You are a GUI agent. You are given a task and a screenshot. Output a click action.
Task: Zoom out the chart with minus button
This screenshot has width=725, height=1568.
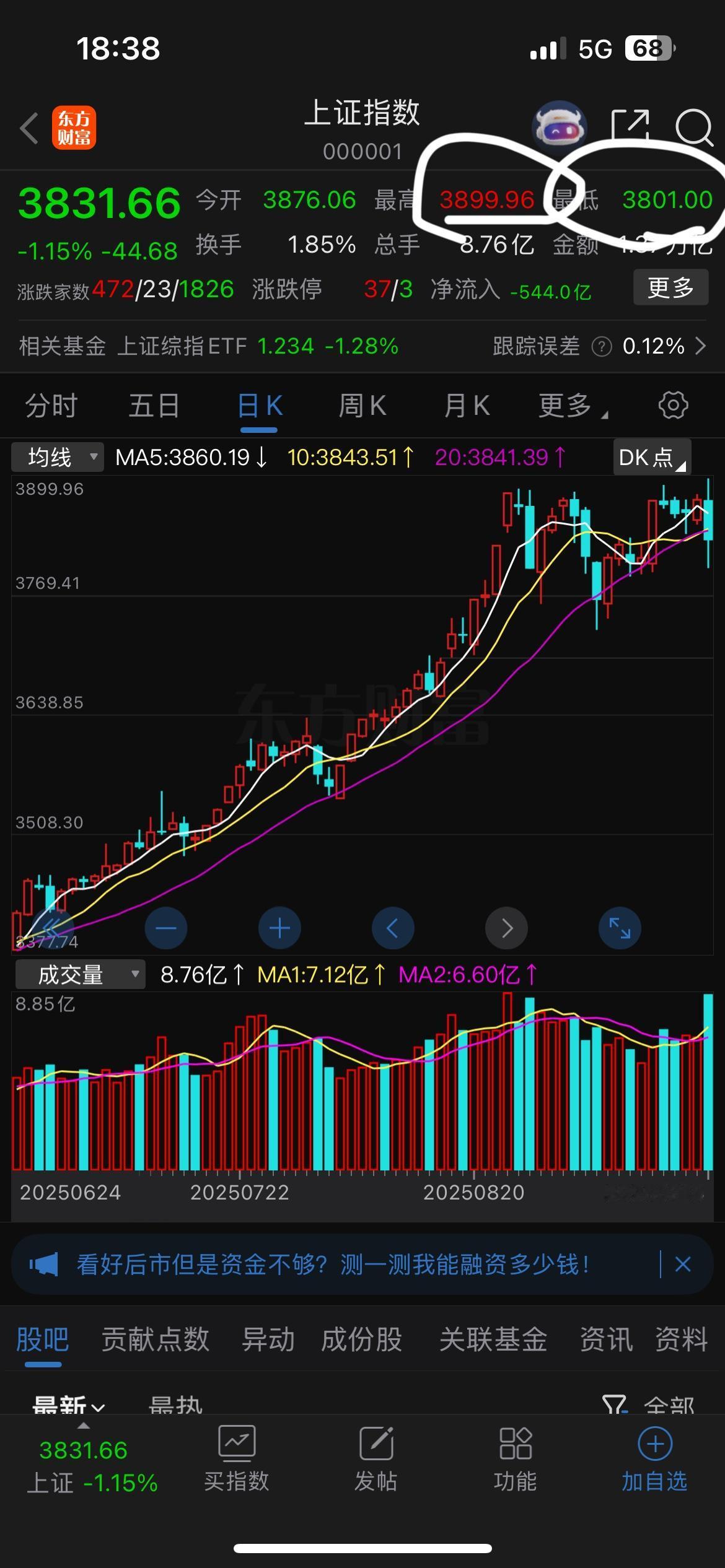click(165, 928)
